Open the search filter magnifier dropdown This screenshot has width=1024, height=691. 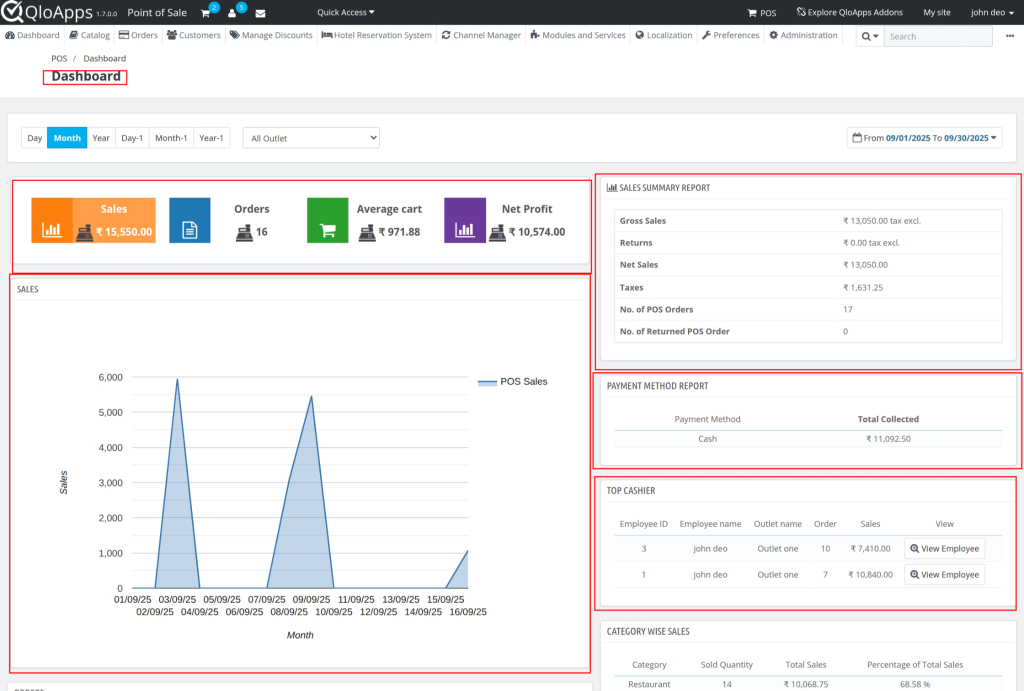(870, 36)
